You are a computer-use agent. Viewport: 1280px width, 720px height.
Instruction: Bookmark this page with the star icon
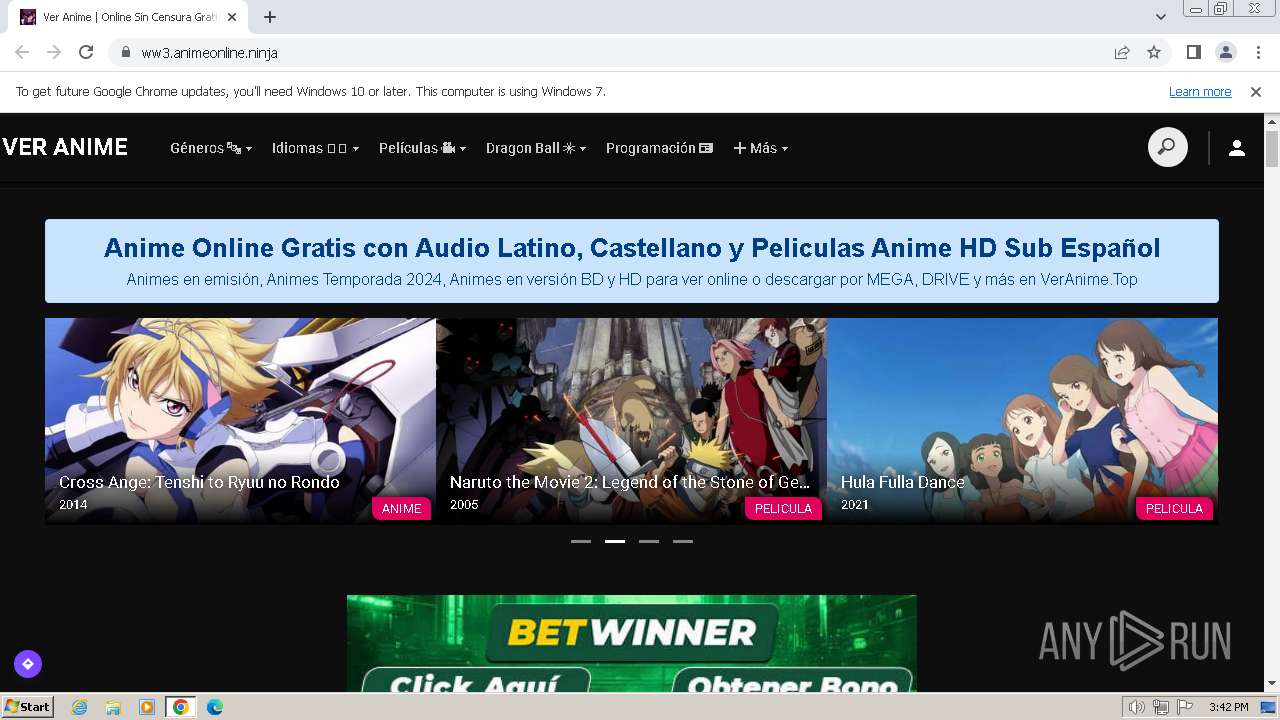[1154, 52]
